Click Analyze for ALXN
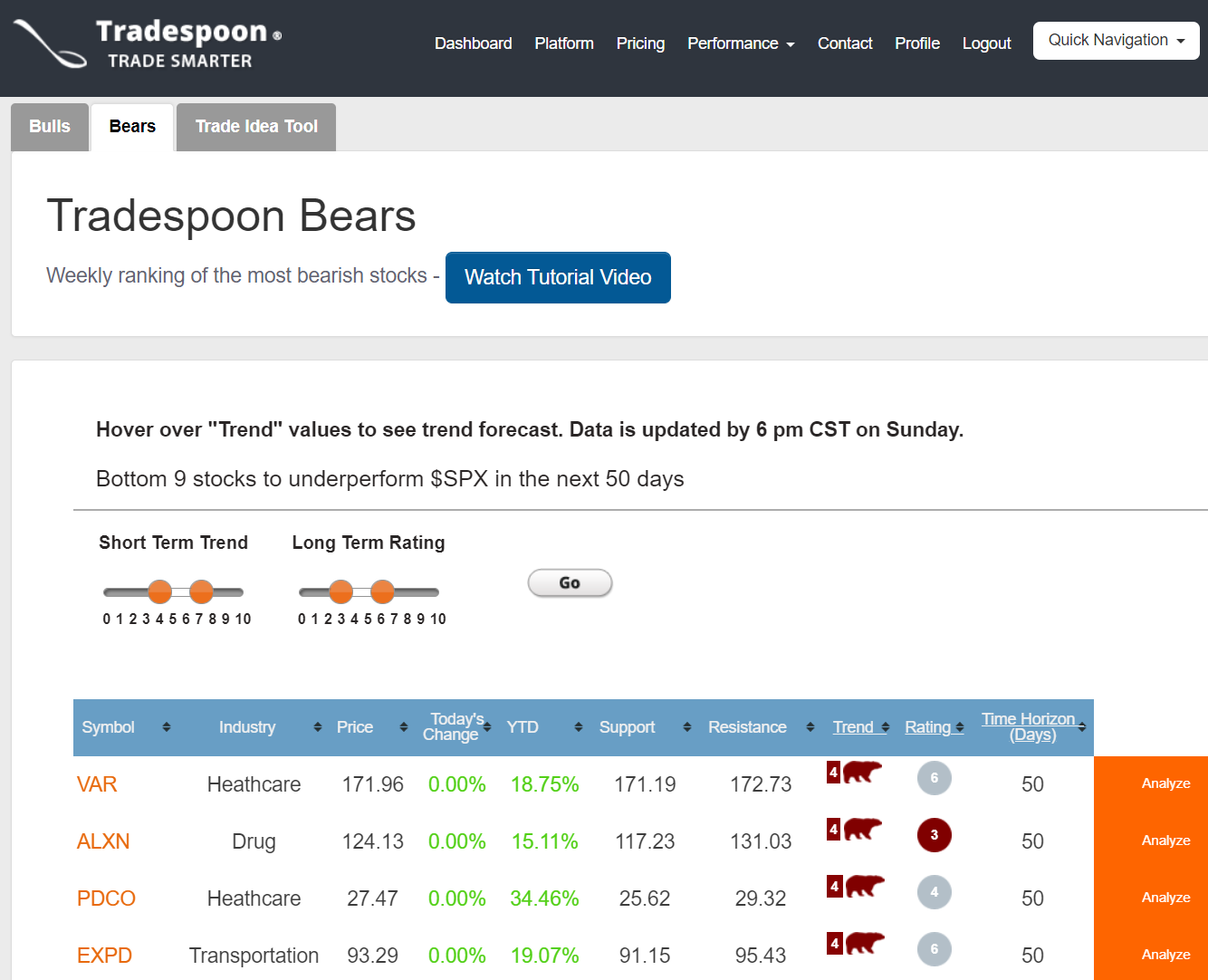The height and width of the screenshot is (980, 1208). 1165,841
